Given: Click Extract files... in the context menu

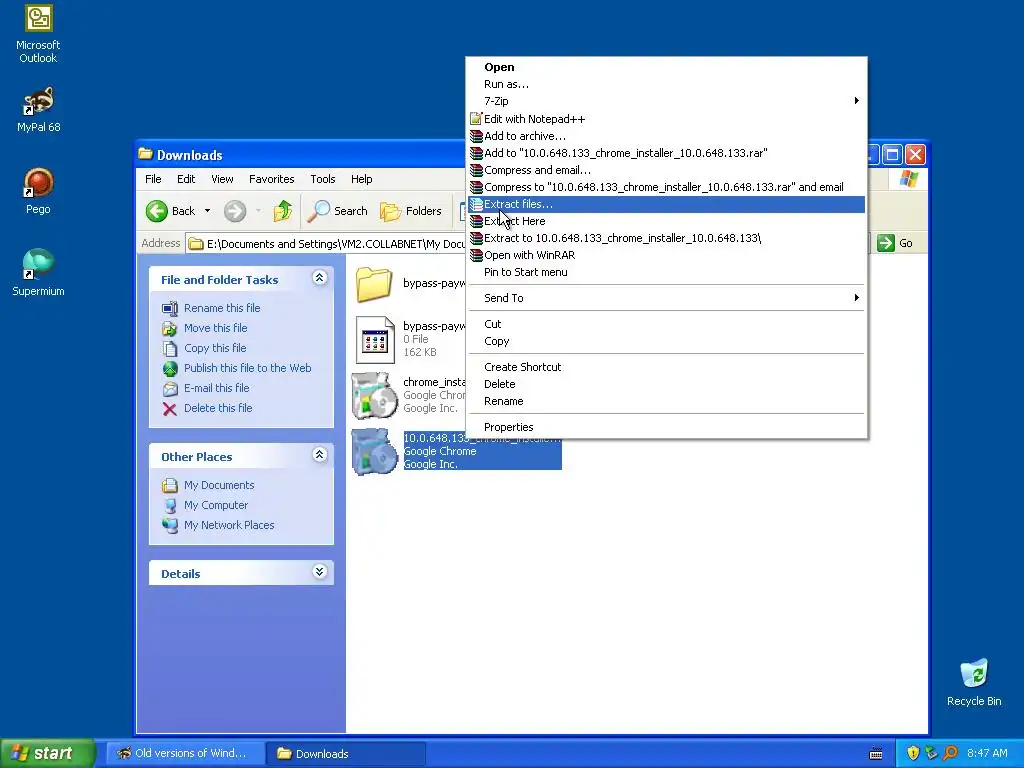Looking at the screenshot, I should click(x=667, y=204).
